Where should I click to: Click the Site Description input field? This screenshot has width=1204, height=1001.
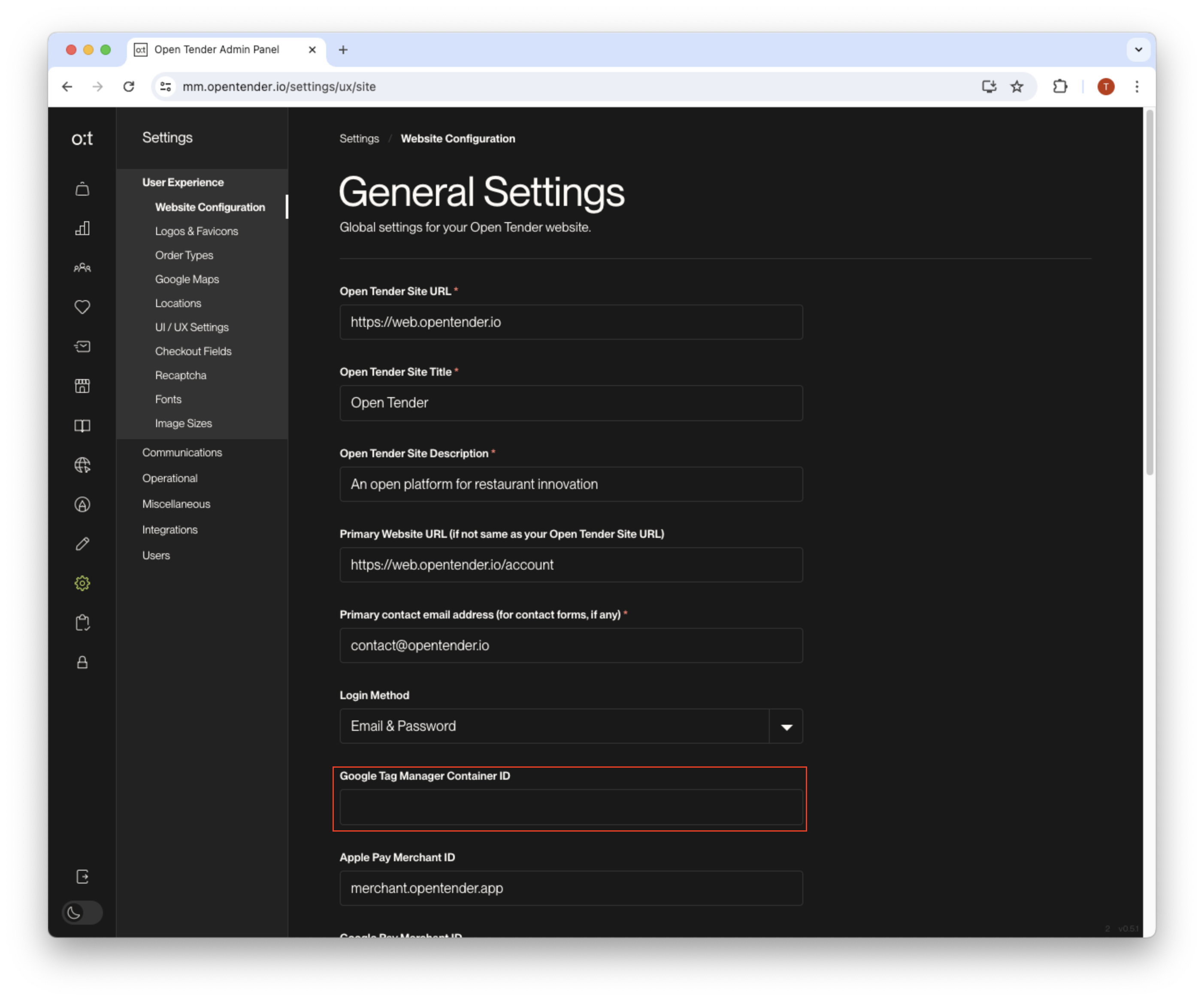click(572, 485)
